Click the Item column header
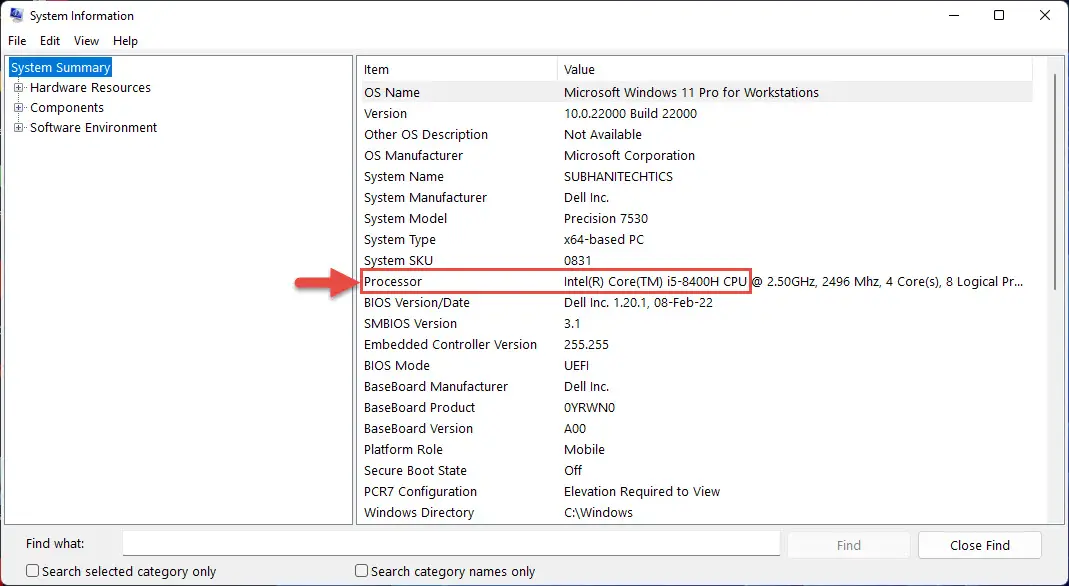This screenshot has height=586, width=1069. click(459, 70)
